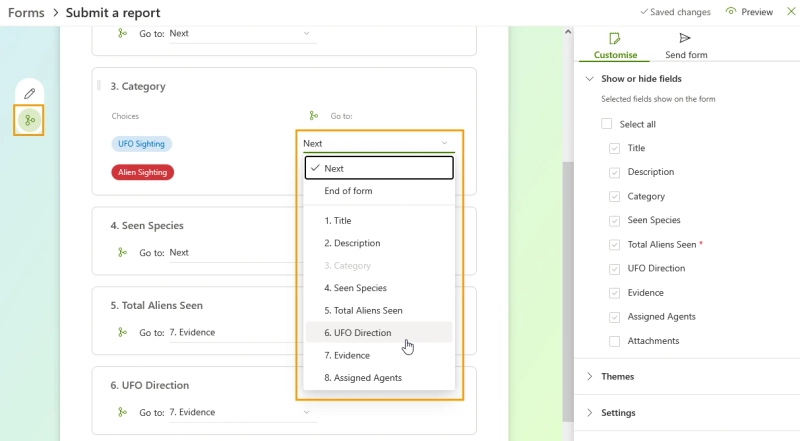Viewport: 800px width, 441px height.
Task: Open the UFO Sighting Go to dropdown
Action: (378, 143)
